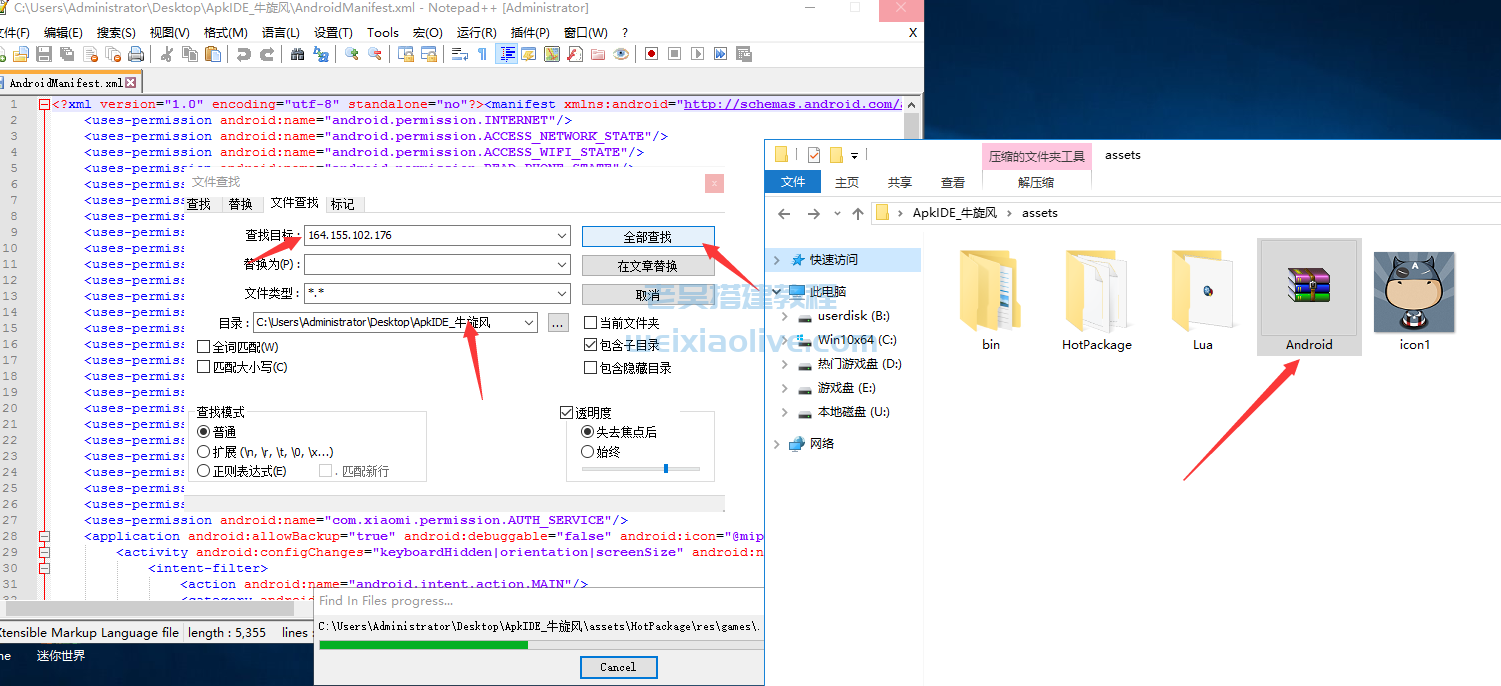This screenshot has height=686, width=1501.
Task: Open the 插件(P) menu
Action: [x=528, y=32]
